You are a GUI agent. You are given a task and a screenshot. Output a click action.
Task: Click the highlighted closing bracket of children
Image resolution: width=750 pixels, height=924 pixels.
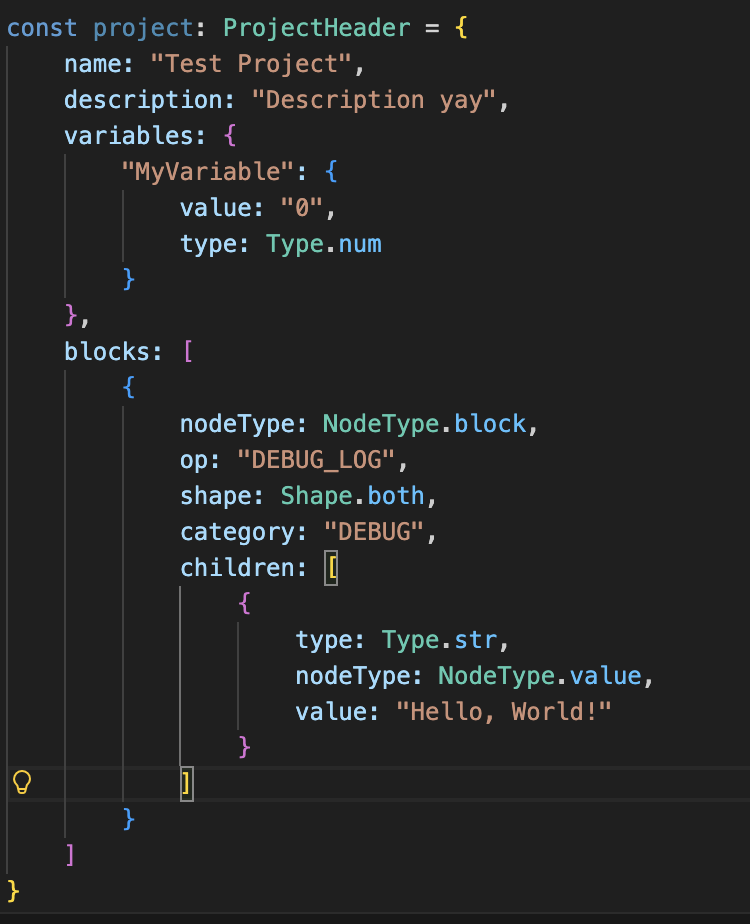187,784
